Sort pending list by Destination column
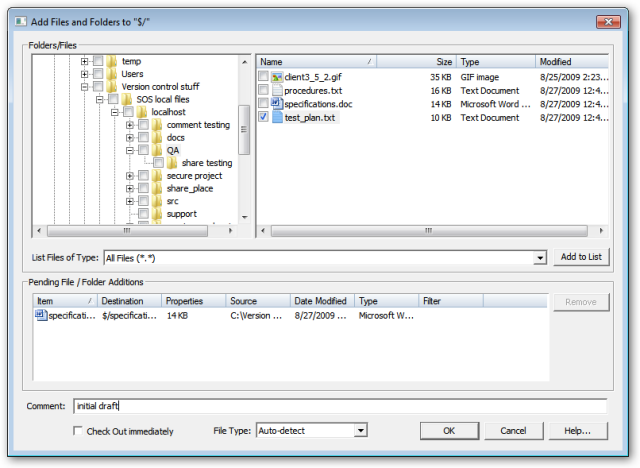This screenshot has width=640, height=468. coord(128,300)
